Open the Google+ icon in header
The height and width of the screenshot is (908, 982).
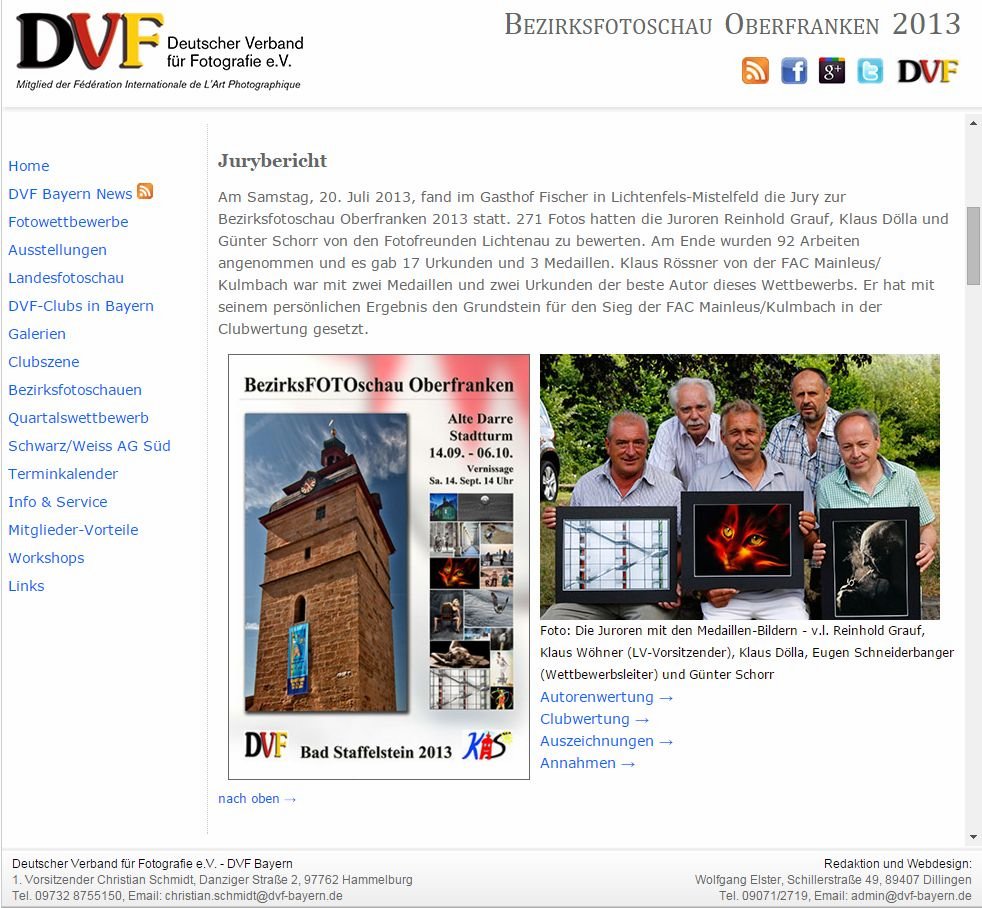tap(832, 71)
